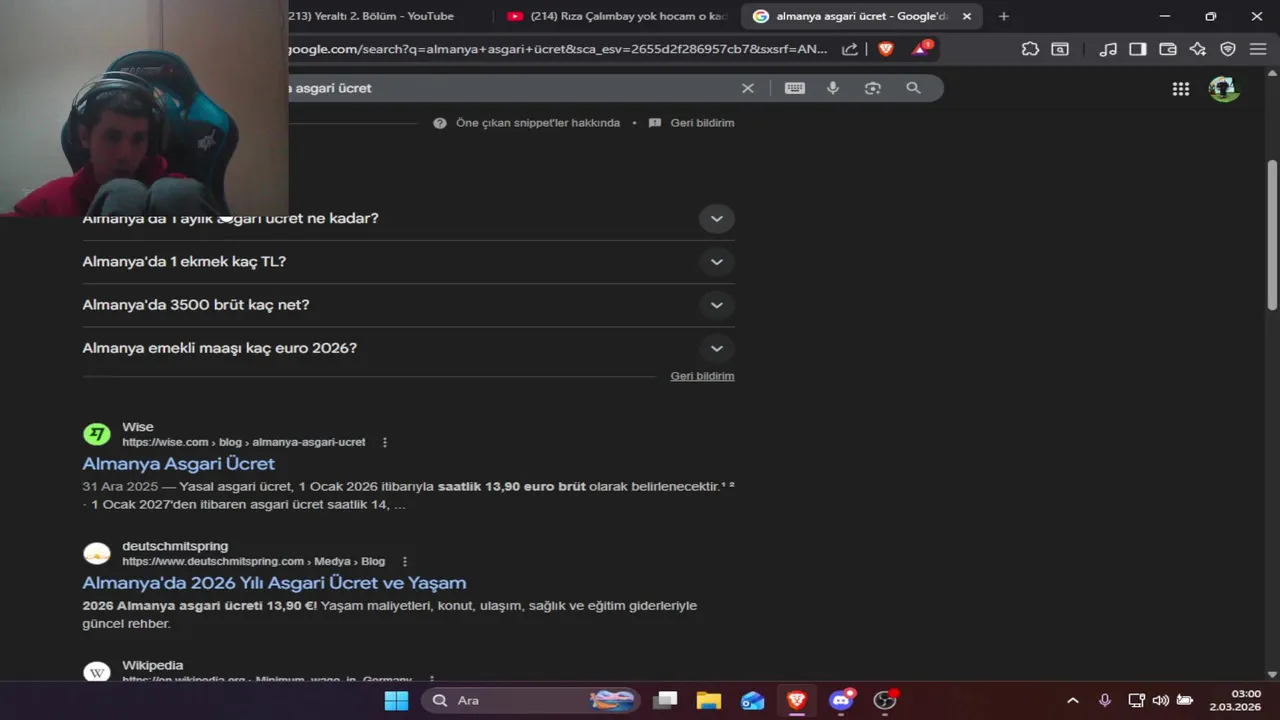The image size is (1280, 720).
Task: Click the wise.com blog URL breadcrumb
Action: click(244, 442)
